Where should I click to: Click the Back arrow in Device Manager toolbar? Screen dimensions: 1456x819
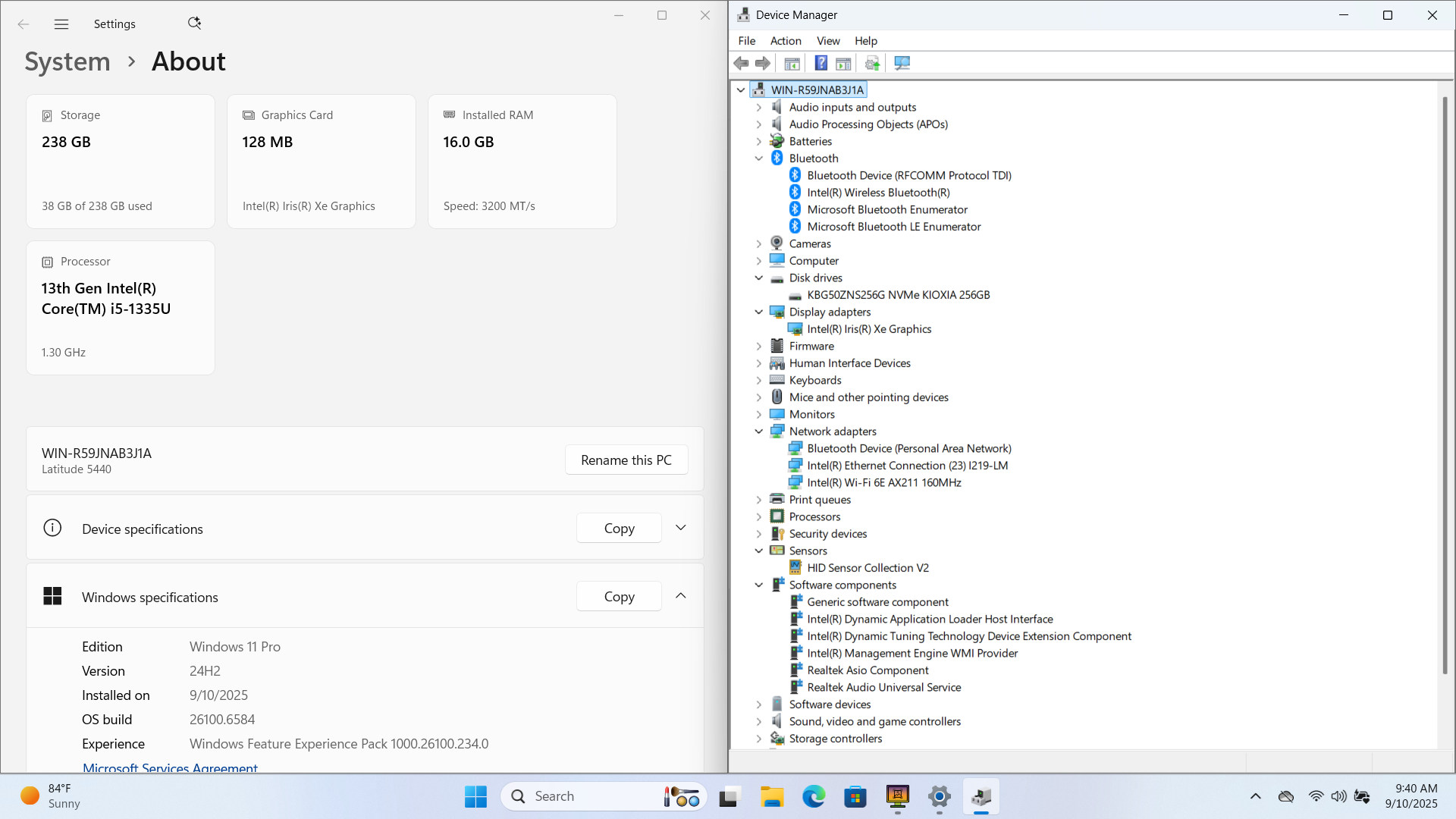click(x=741, y=63)
